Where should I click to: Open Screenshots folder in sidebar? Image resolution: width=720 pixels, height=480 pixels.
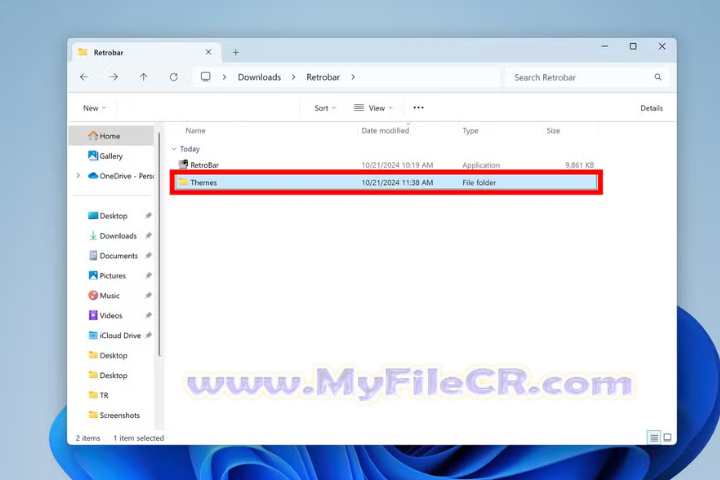click(114, 415)
